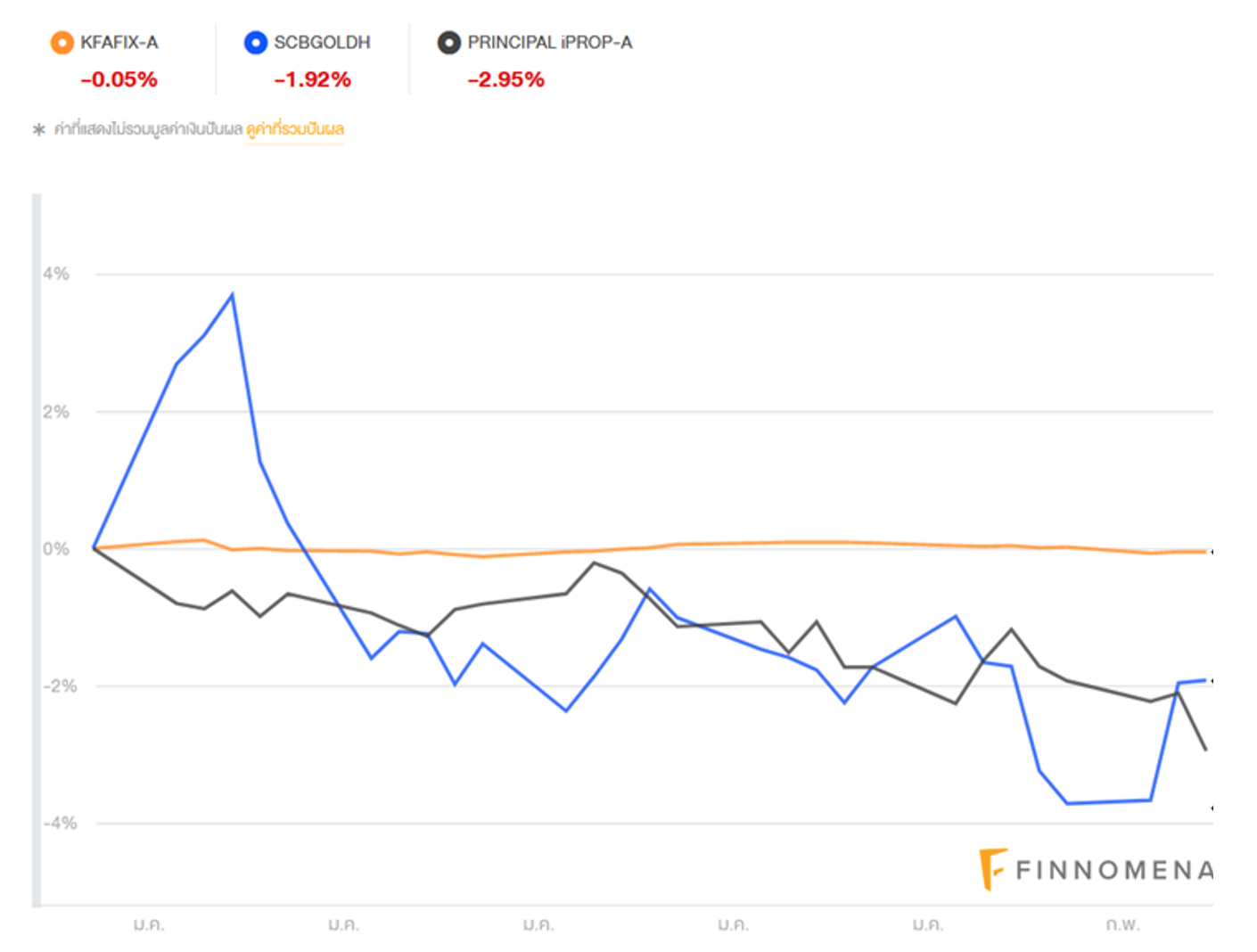Click the Finnomena orange F logo
This screenshot has width=1257, height=952.
[991, 868]
